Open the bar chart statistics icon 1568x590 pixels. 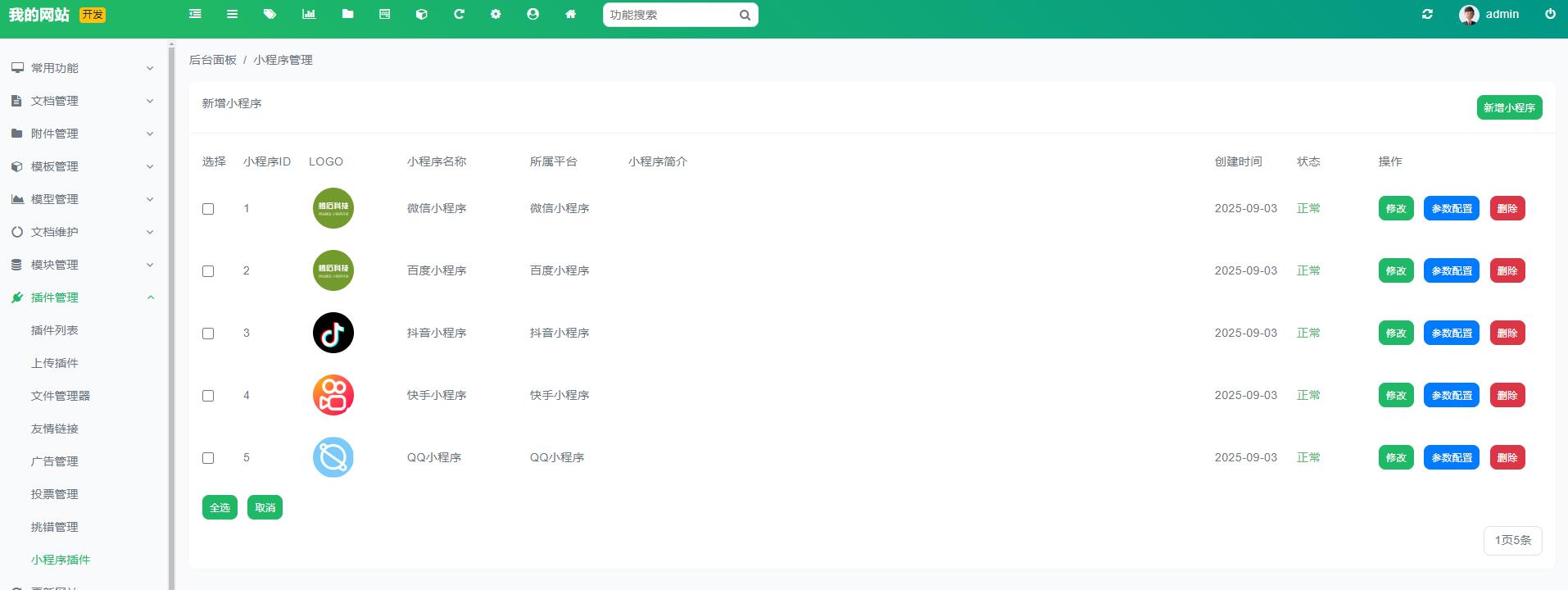coord(309,14)
